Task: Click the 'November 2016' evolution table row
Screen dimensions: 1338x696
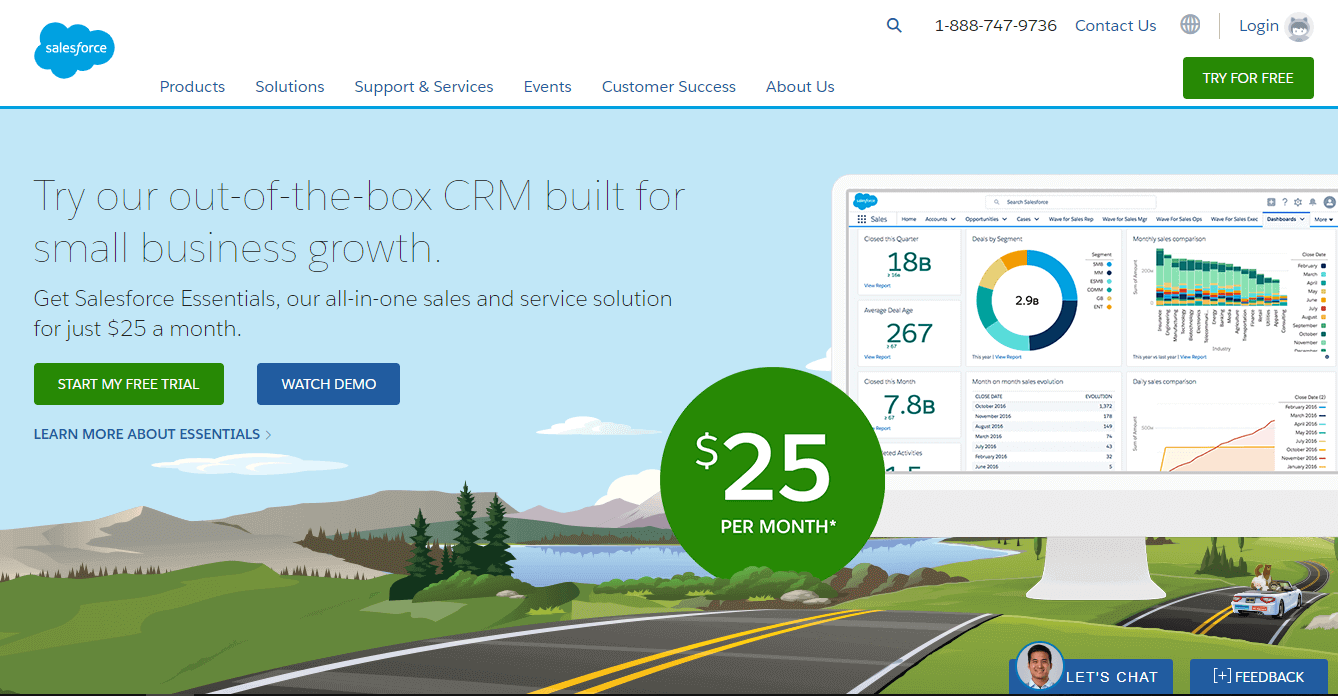Action: pos(1043,416)
